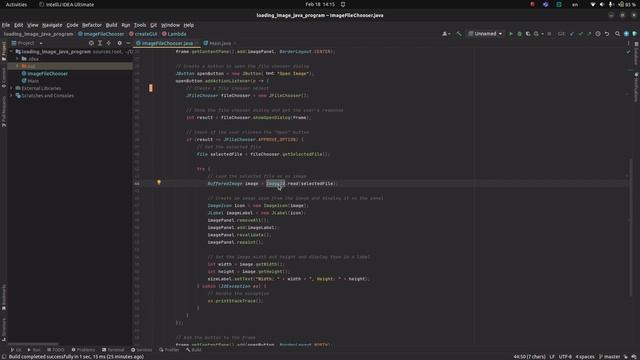Open Project panel gear options
Image resolution: width=640 pixels, height=360 pixels.
point(120,43)
